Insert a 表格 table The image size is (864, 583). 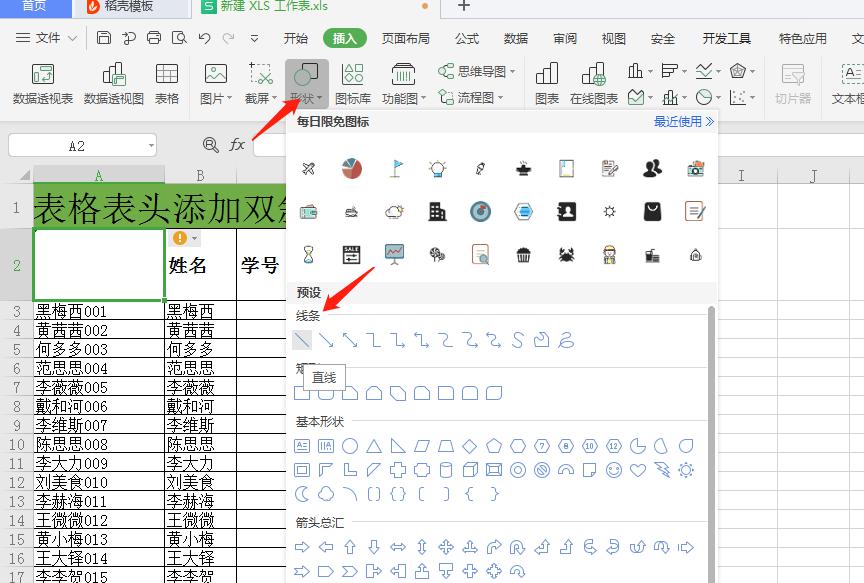click(x=166, y=83)
